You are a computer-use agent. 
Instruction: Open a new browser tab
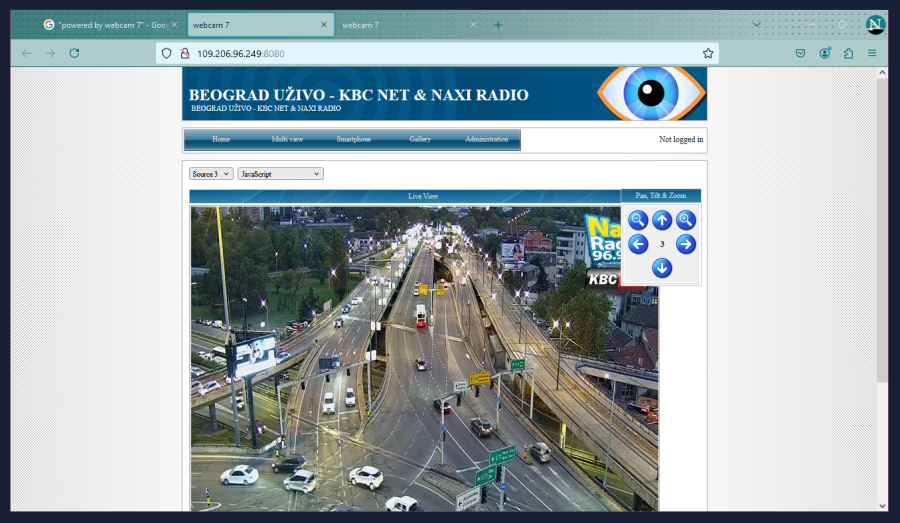498,25
